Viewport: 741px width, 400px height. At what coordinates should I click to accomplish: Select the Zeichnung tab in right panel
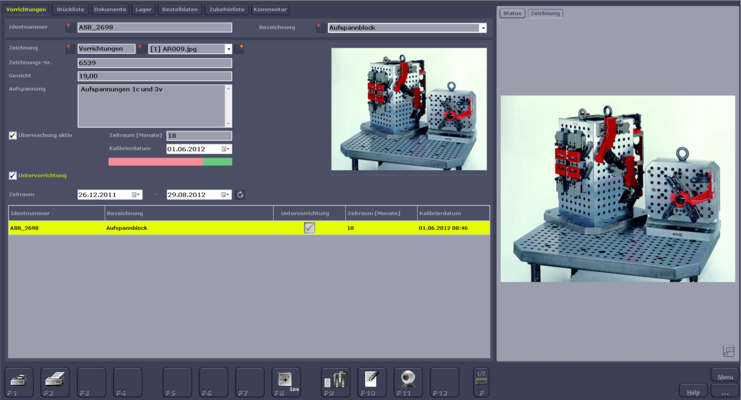[545, 13]
